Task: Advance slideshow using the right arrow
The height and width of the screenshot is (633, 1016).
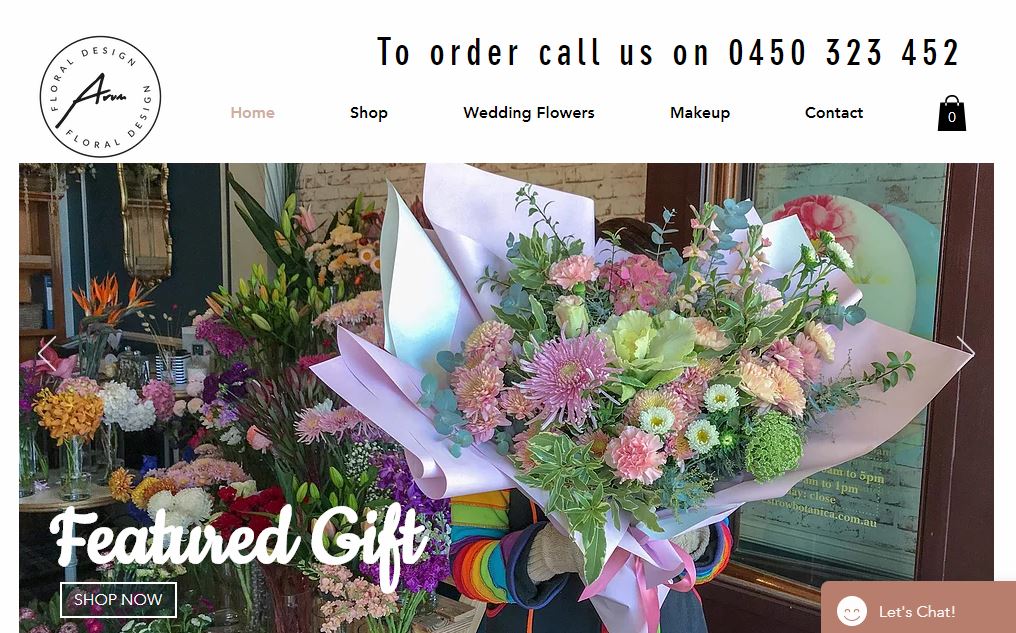Action: coord(965,354)
